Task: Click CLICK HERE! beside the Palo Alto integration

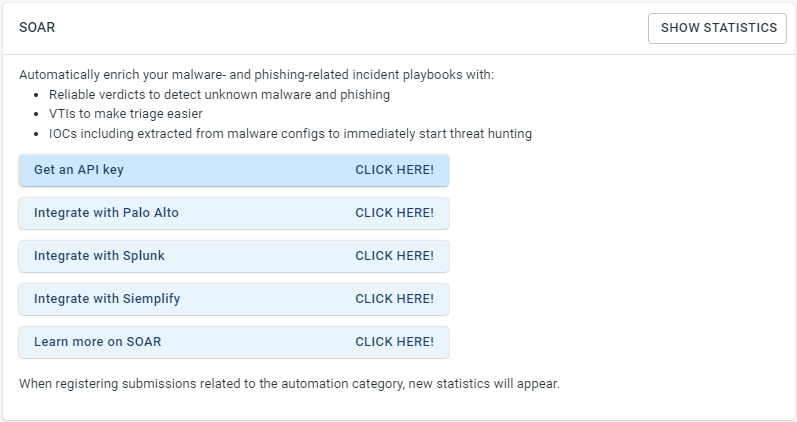Action: pos(394,213)
